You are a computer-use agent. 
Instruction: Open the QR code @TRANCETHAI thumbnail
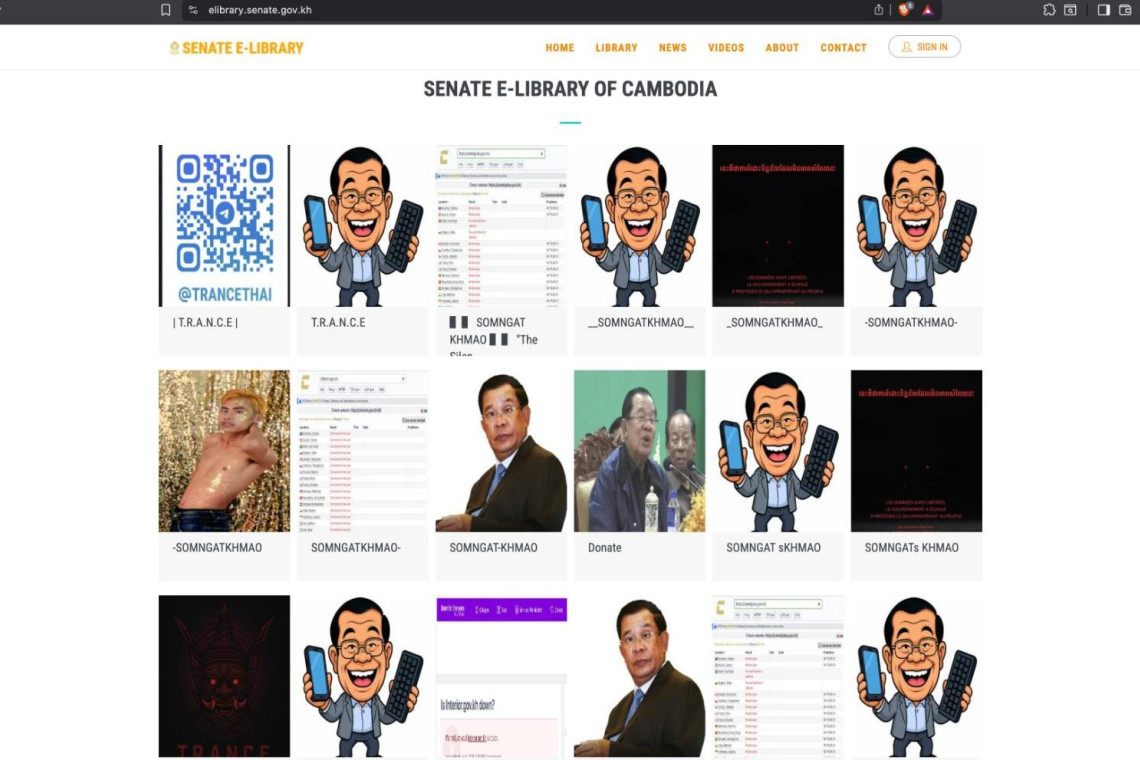(x=224, y=226)
